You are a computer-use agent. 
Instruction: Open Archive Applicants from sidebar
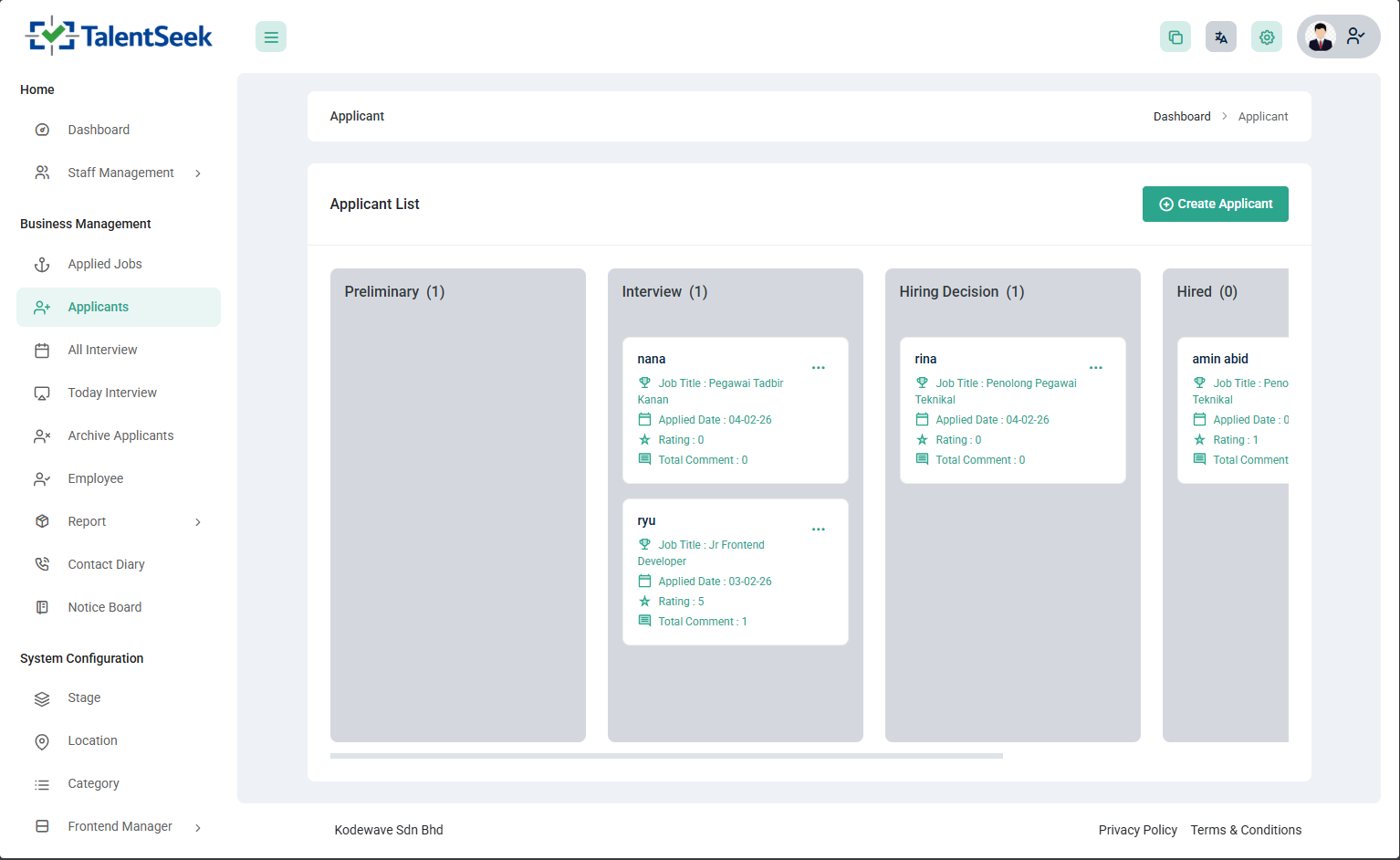120,435
